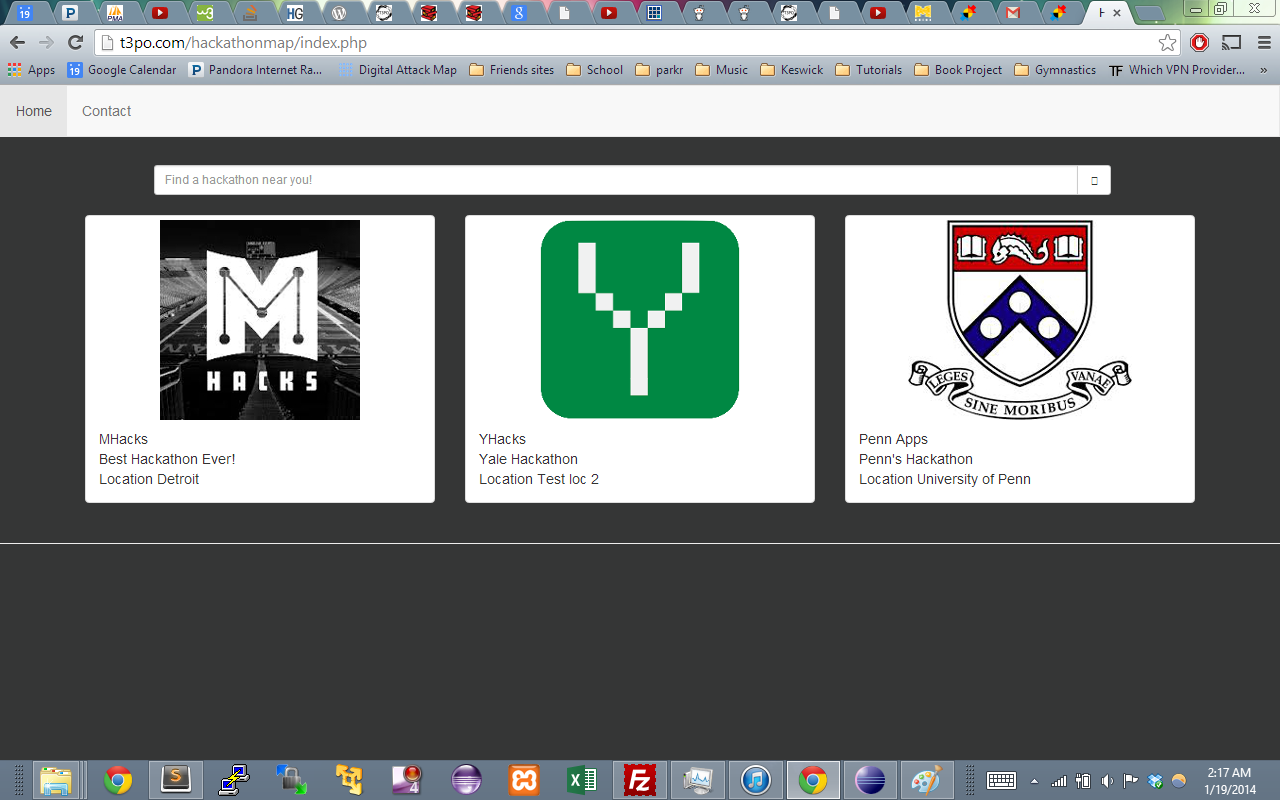Screen dimensions: 1280x800
Task: Click the network signal tray icon
Action: [1058, 781]
